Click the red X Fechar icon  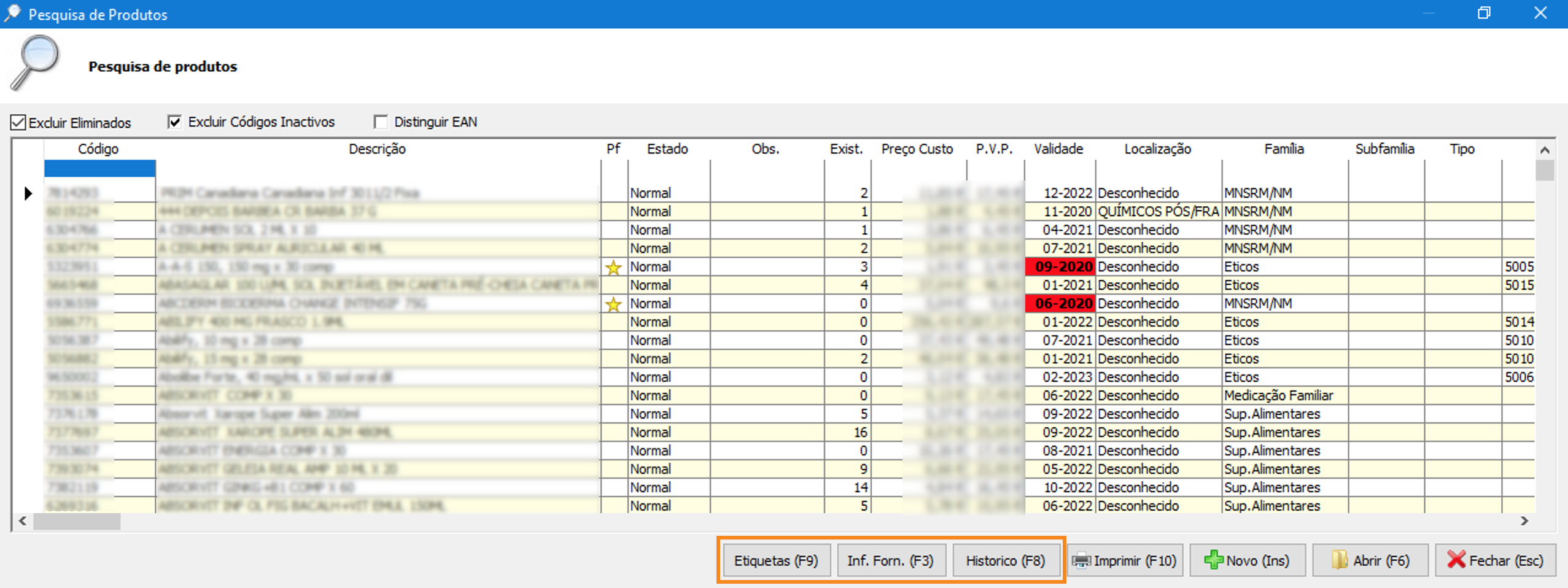(1456, 560)
